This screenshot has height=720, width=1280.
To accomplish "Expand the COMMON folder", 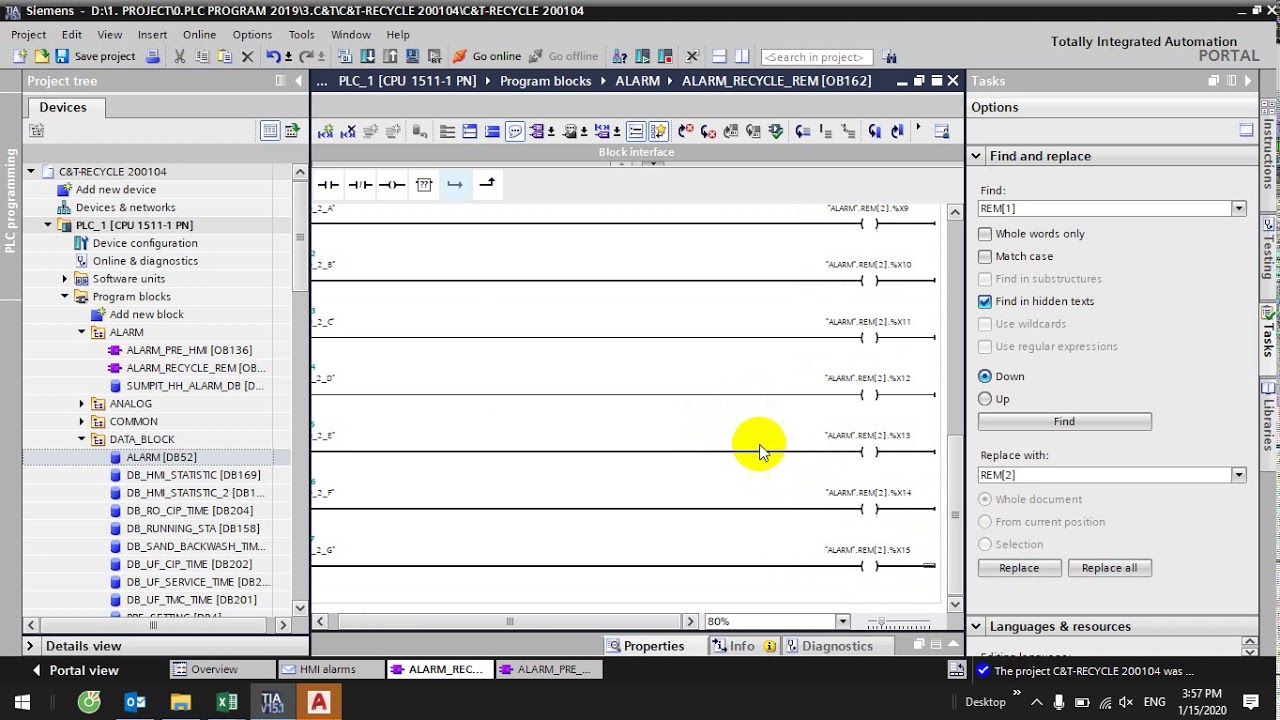I will click(82, 422).
